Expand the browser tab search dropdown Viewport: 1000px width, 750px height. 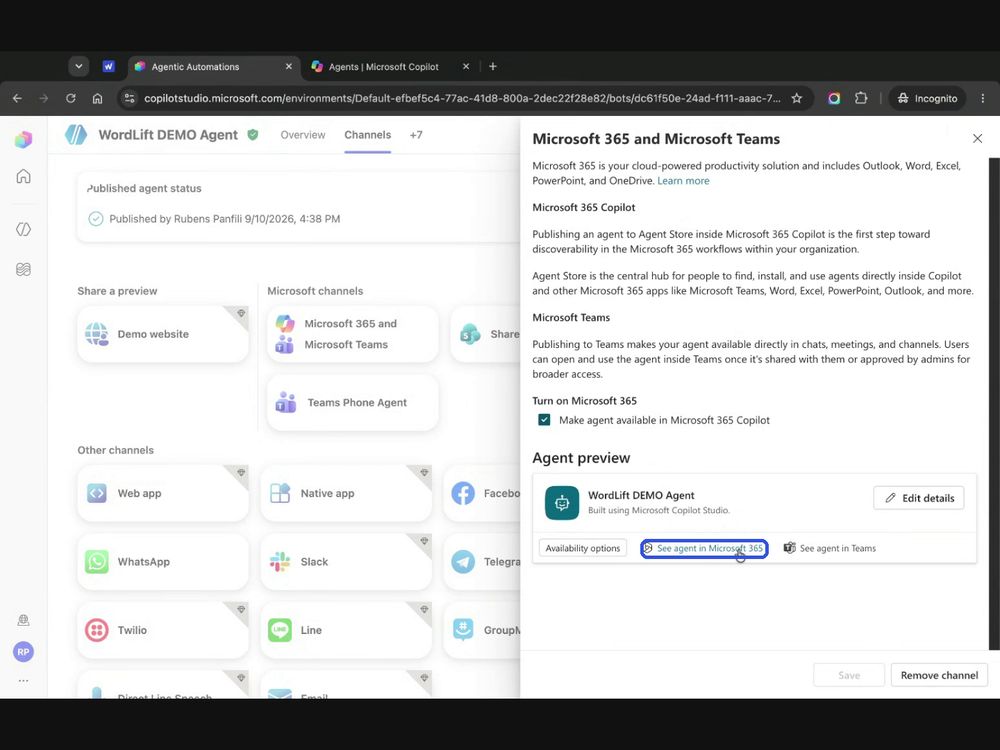78,66
